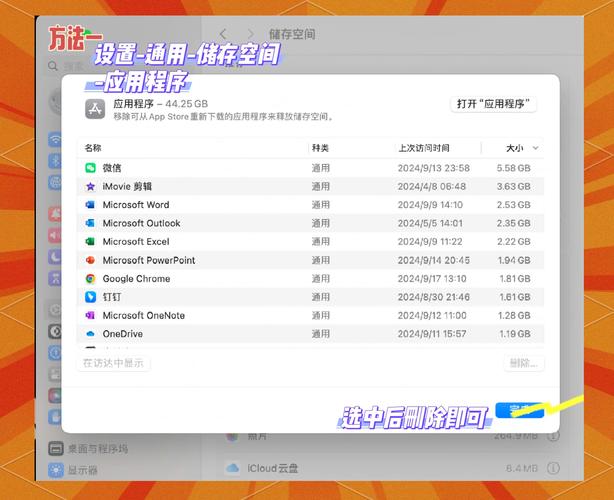Click the date 2024/9/17 13:10

pos(432,278)
